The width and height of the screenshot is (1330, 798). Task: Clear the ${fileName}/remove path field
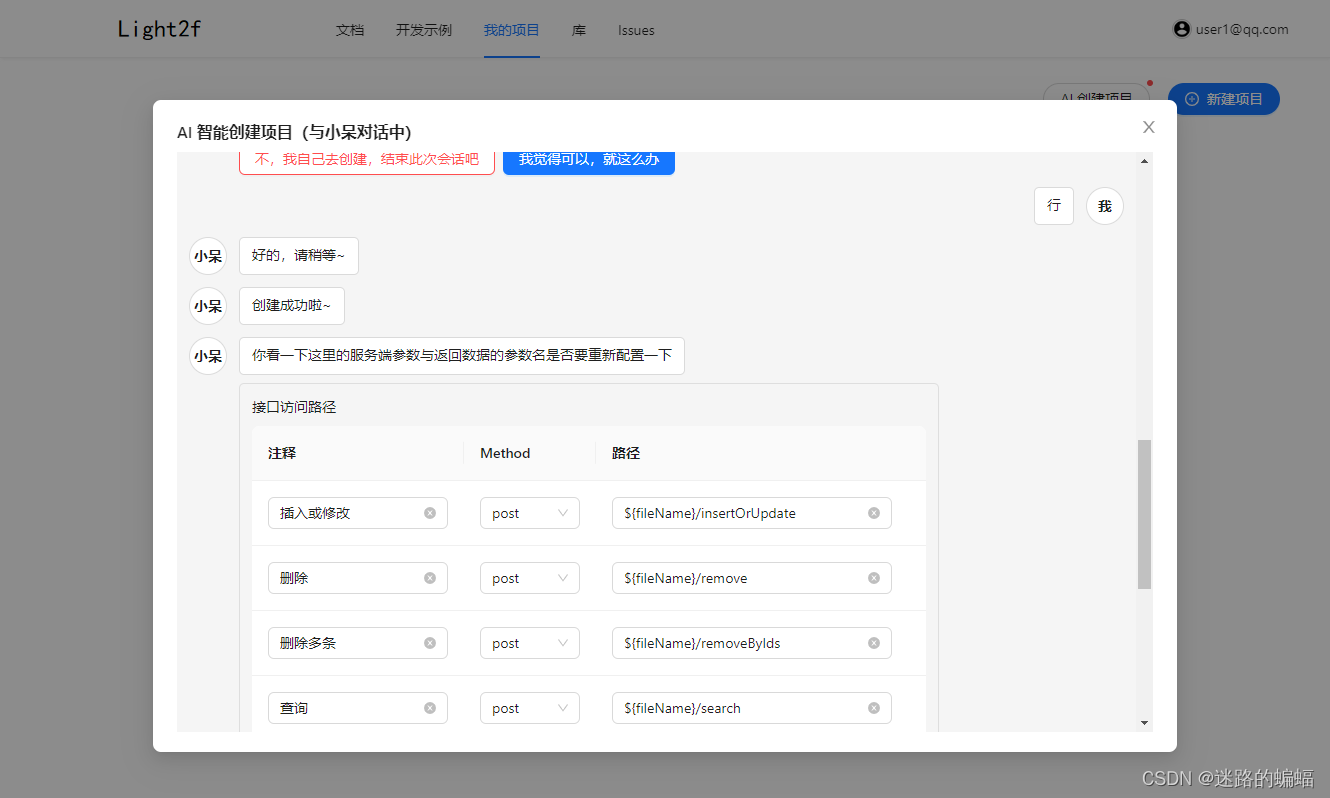pos(874,578)
